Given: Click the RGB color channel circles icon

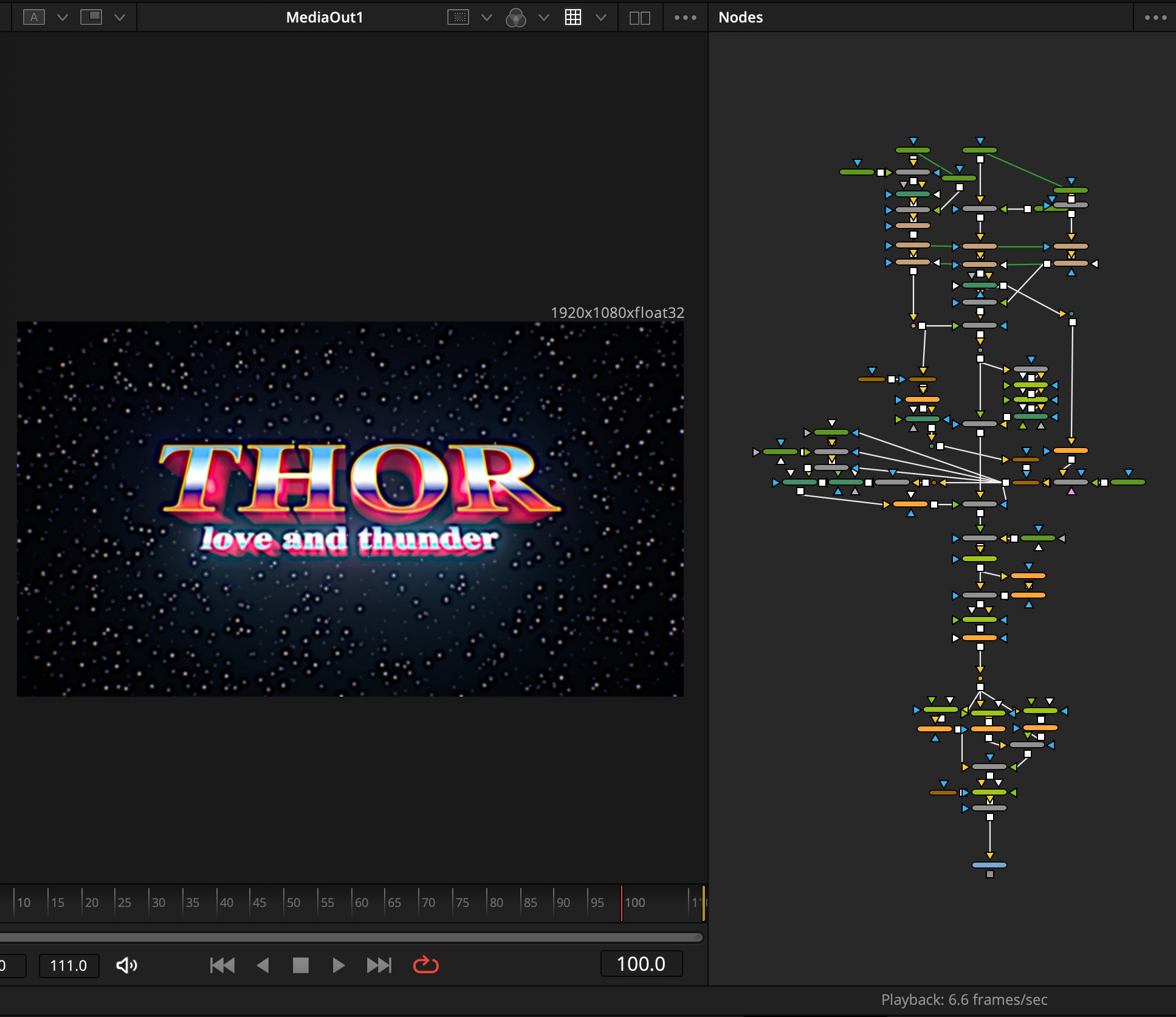Looking at the screenshot, I should (515, 18).
